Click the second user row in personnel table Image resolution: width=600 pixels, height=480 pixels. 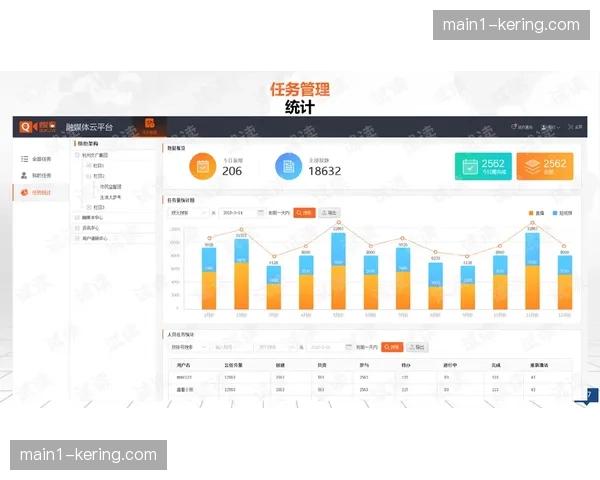coord(370,390)
